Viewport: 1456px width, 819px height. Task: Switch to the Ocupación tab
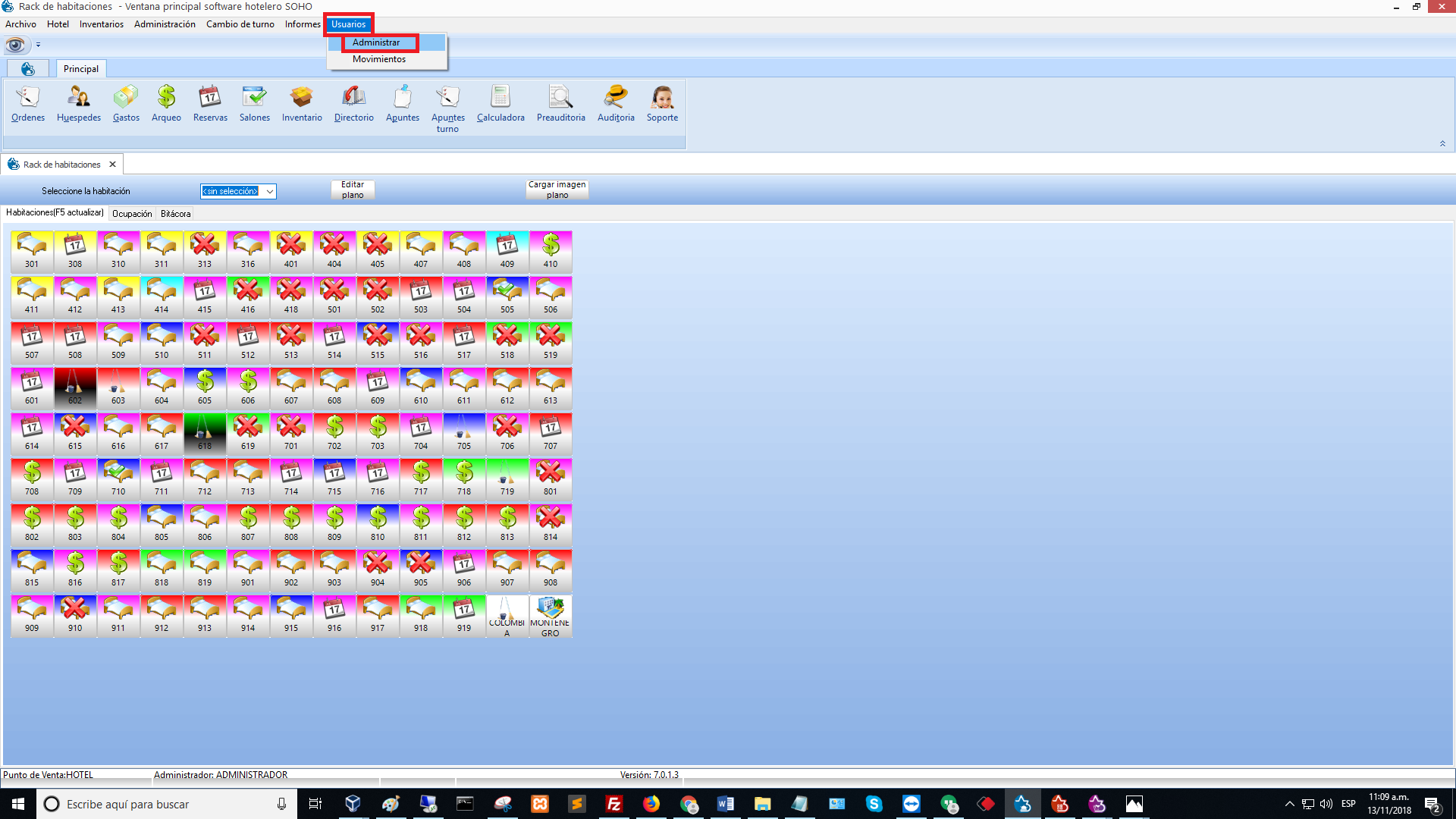tap(132, 214)
